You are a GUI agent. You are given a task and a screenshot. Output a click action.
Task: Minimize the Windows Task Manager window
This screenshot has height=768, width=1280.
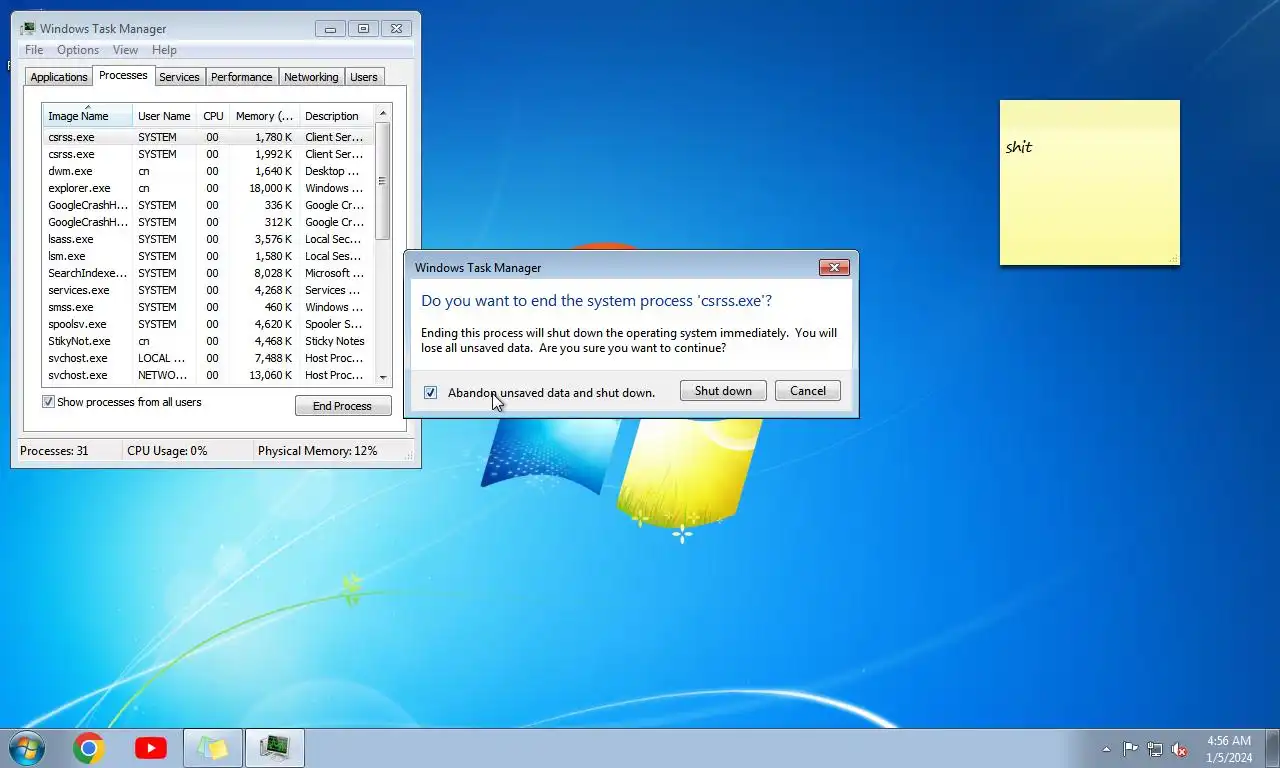[x=330, y=29]
